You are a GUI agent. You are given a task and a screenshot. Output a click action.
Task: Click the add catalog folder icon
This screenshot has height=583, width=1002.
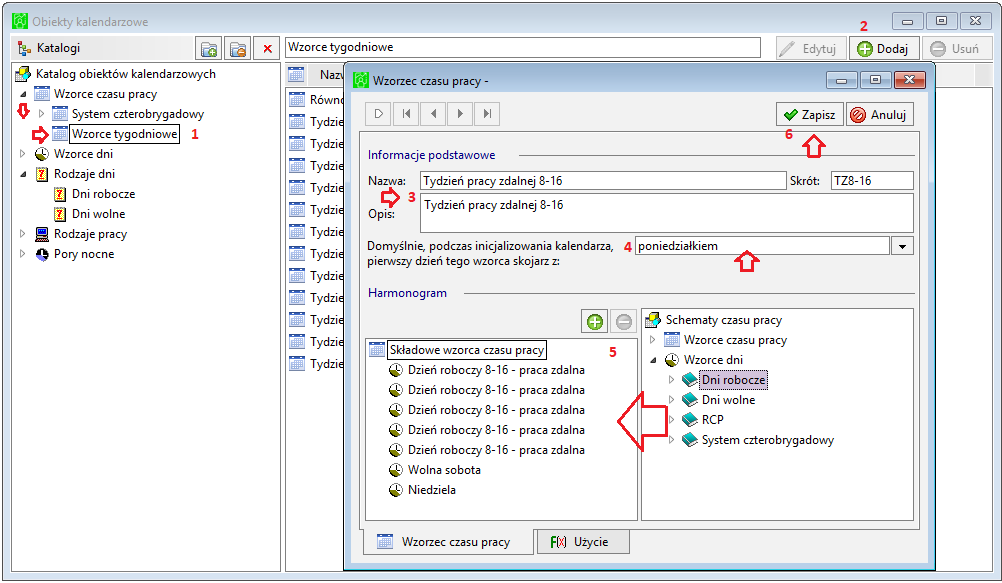click(209, 49)
